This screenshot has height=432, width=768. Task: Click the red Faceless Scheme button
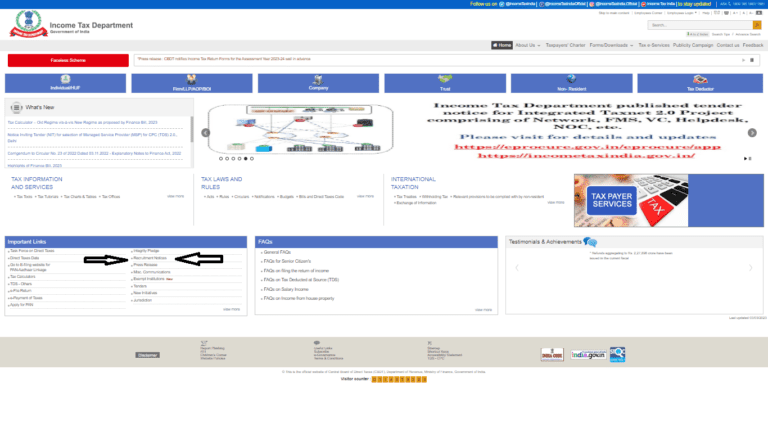(x=68, y=60)
